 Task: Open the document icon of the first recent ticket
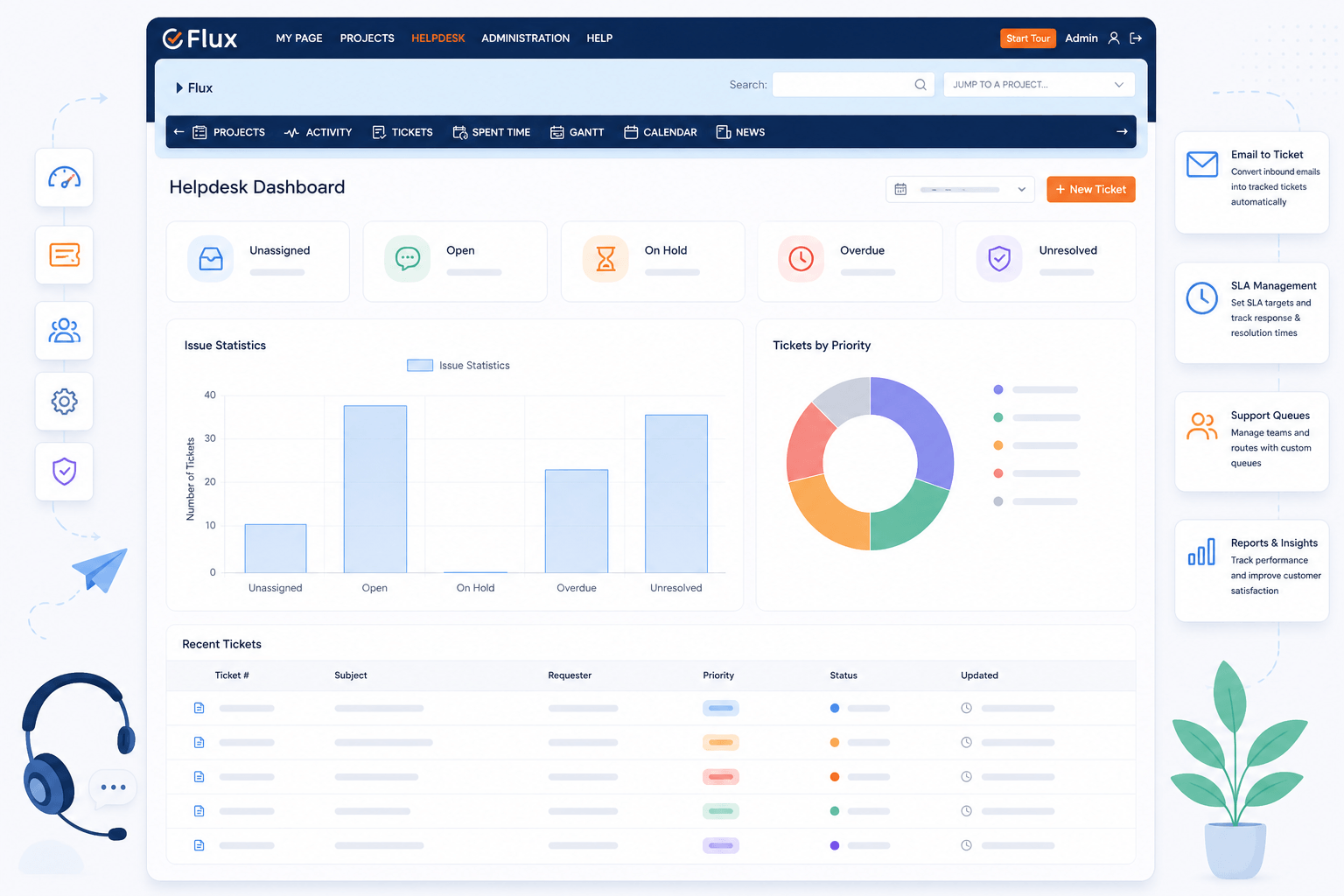199,708
